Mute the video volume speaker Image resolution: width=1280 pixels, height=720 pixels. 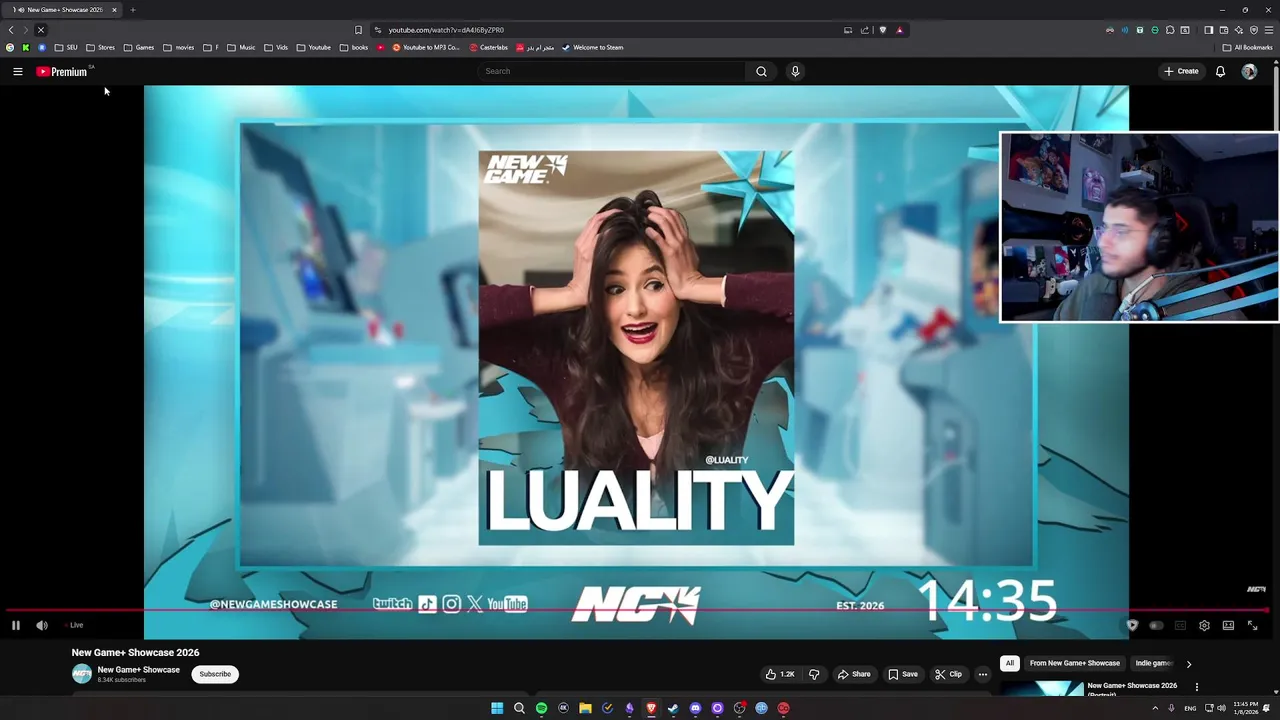(42, 625)
